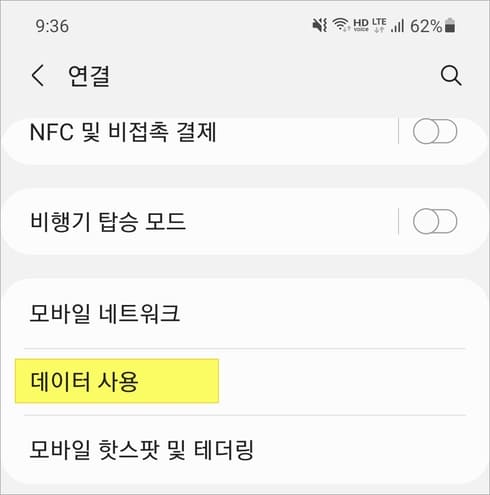
Task: Open search with the magnifier icon
Action: [x=451, y=76]
